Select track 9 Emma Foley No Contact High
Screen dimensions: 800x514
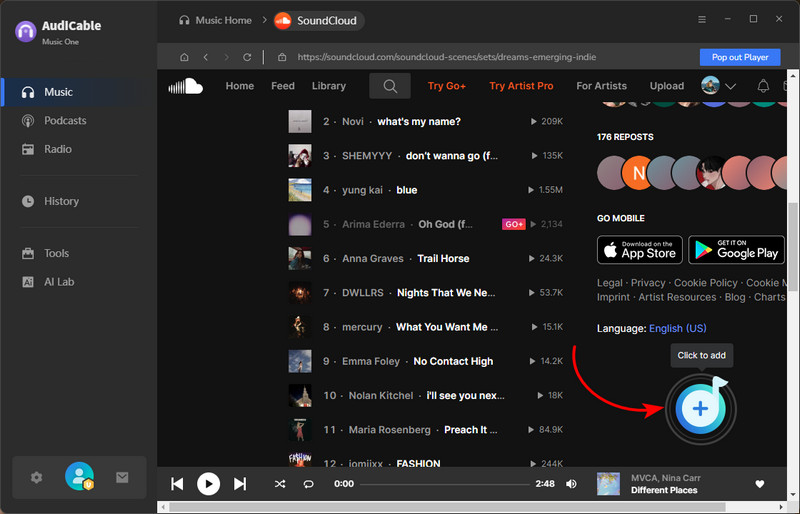(426, 361)
